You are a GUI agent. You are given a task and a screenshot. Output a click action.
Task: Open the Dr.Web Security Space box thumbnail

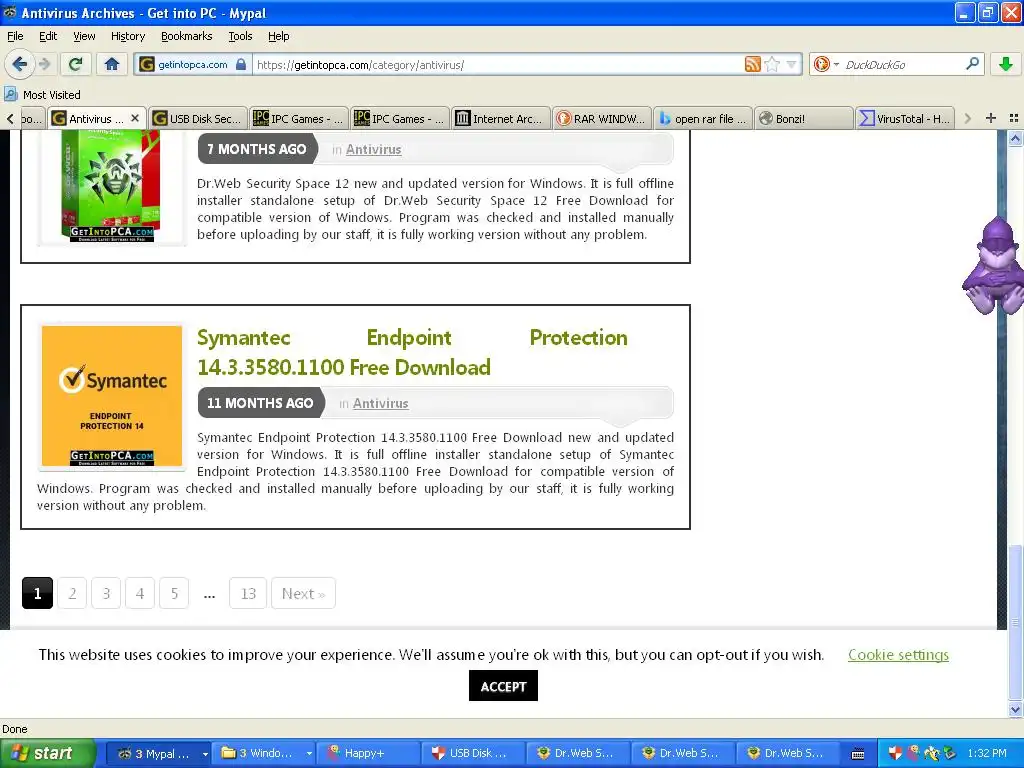[111, 186]
